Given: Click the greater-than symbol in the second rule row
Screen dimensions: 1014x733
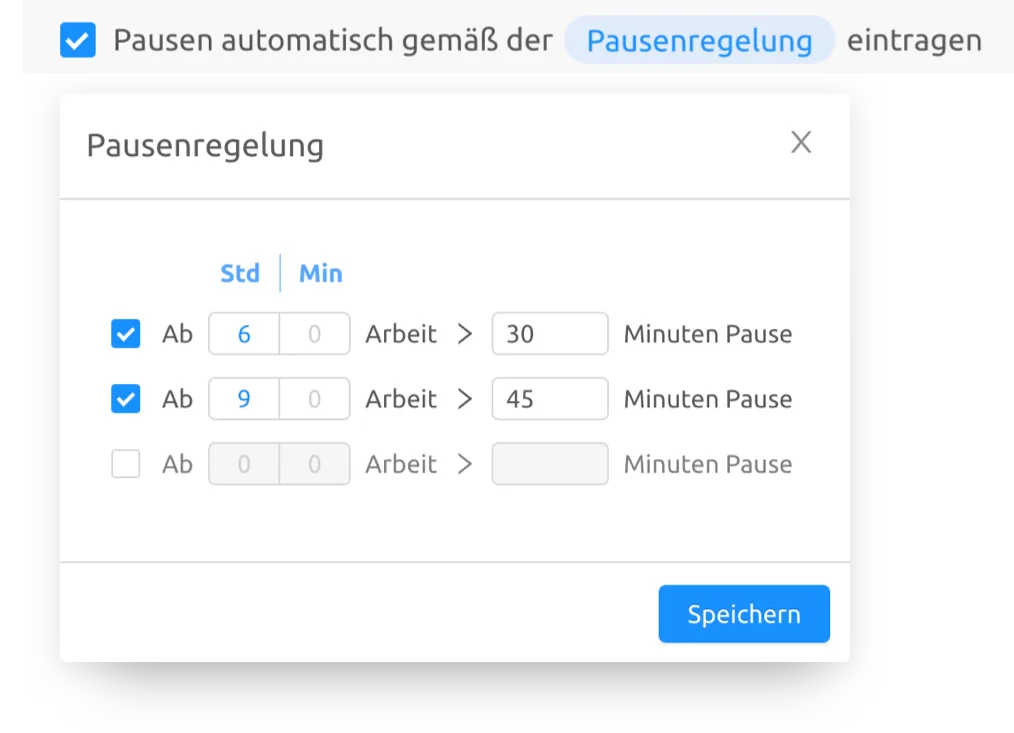Looking at the screenshot, I should [464, 399].
